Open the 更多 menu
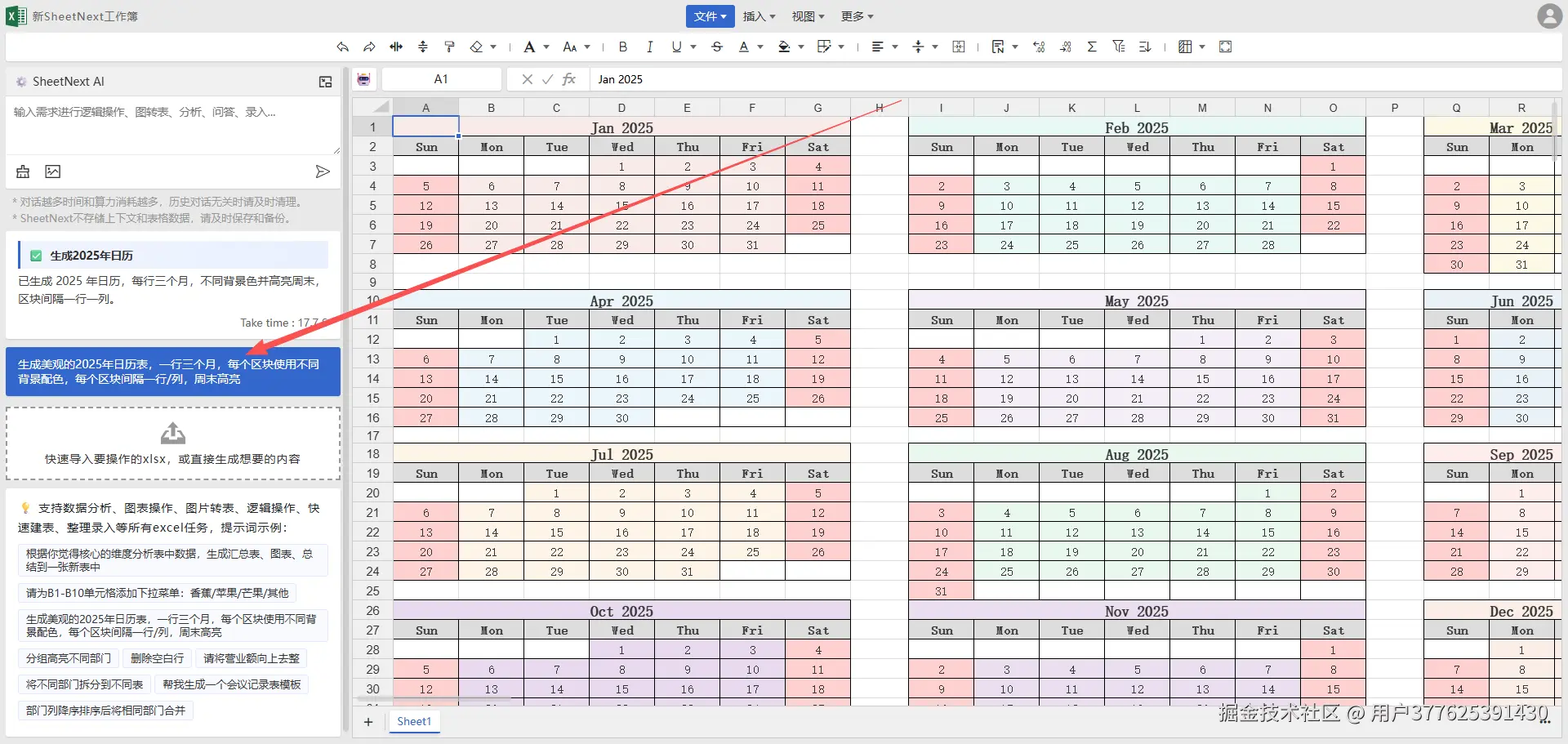Screen dimensions: 1568x744 (857, 16)
